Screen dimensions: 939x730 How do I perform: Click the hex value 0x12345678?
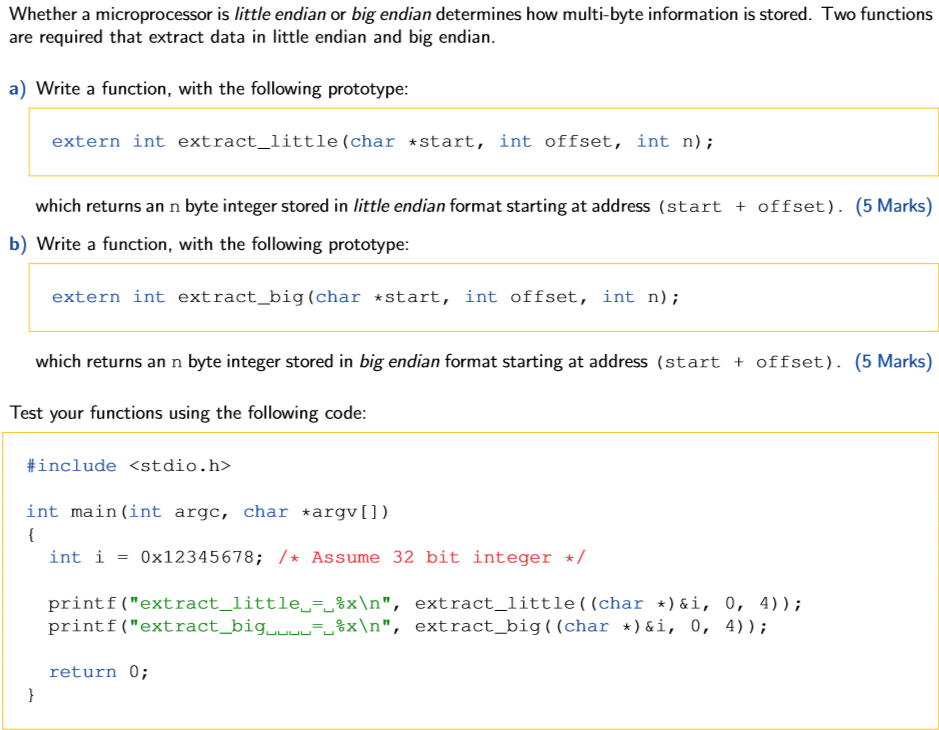pyautogui.click(x=202, y=557)
